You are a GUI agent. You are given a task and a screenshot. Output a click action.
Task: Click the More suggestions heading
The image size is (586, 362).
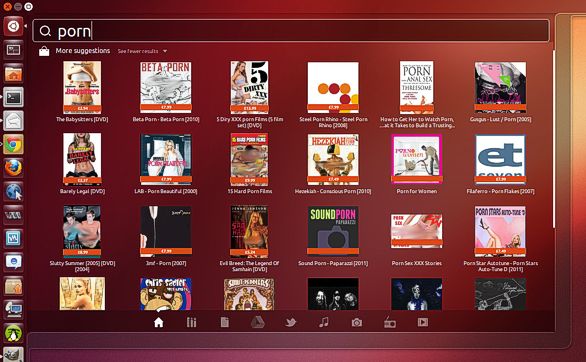[83, 51]
